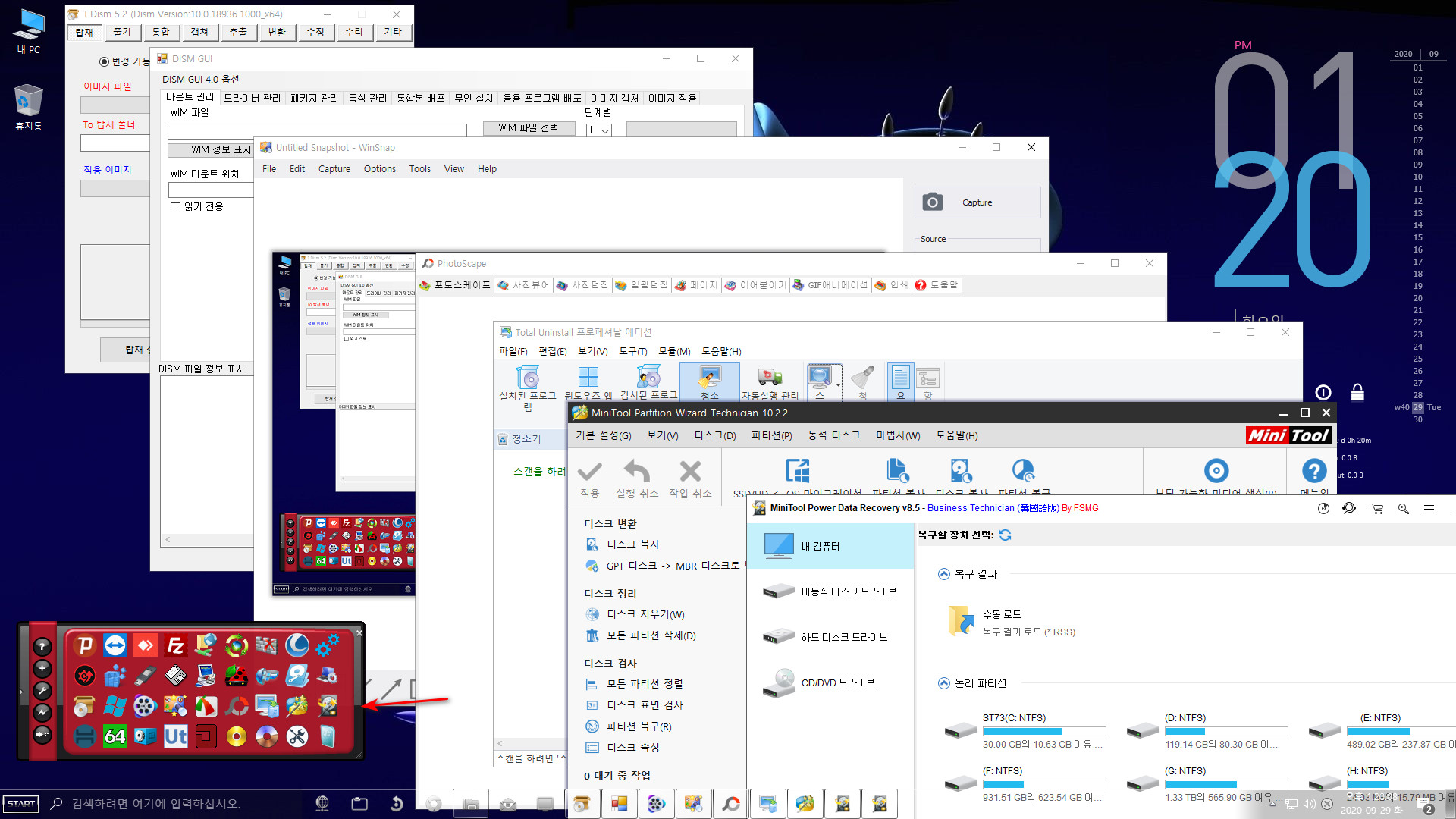Click Copy Partition icon in Partition Wizard toolbar
1456x819 pixels.
898,470
